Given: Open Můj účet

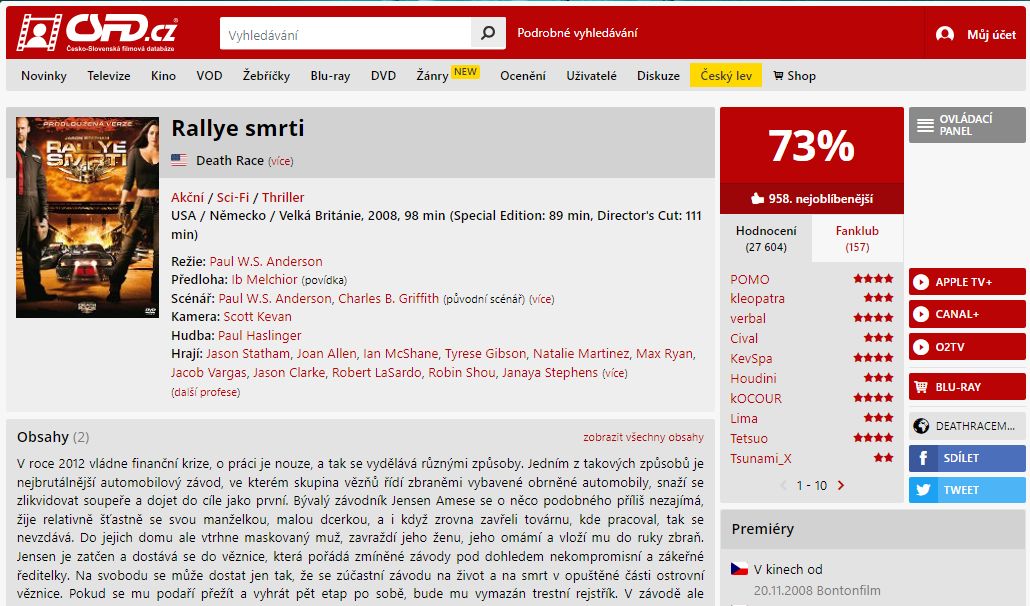Looking at the screenshot, I should 991,35.
